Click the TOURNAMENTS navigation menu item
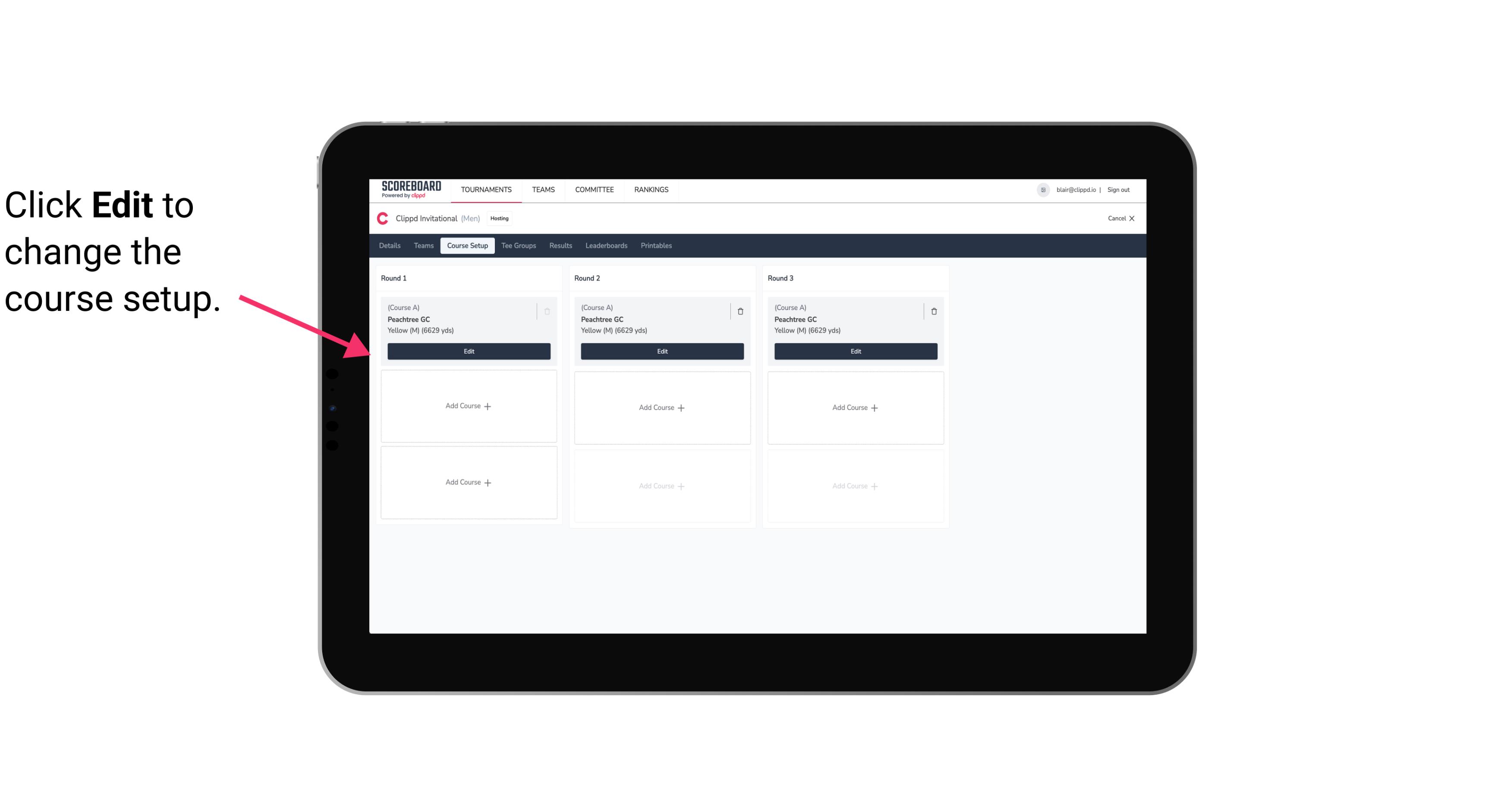The height and width of the screenshot is (812, 1510). point(487,189)
